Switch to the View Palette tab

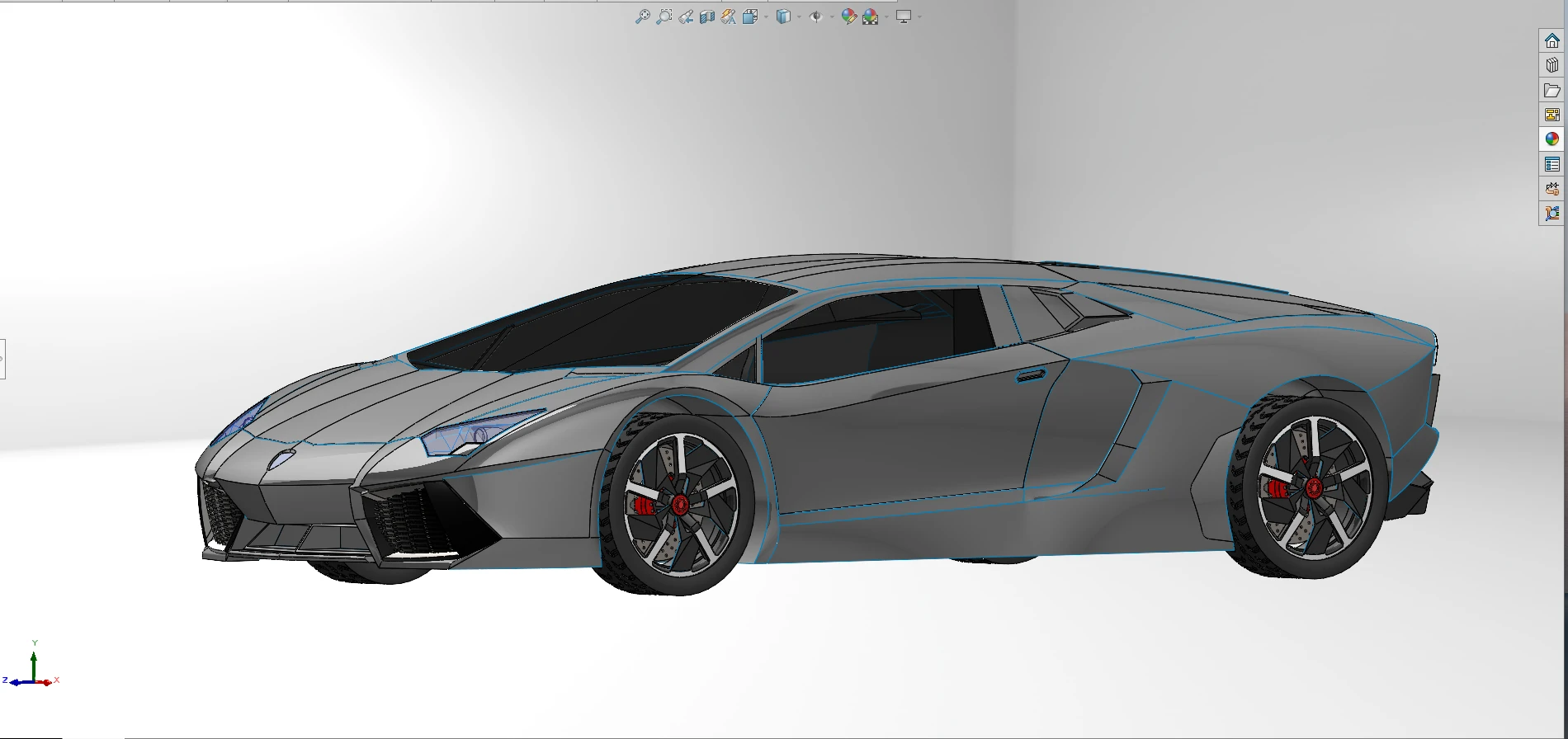coord(1552,115)
